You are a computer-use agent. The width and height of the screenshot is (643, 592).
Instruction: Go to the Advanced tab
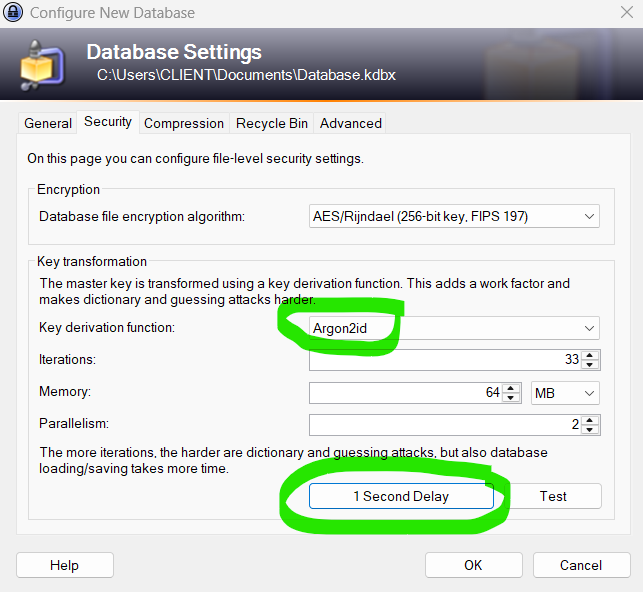pos(351,123)
